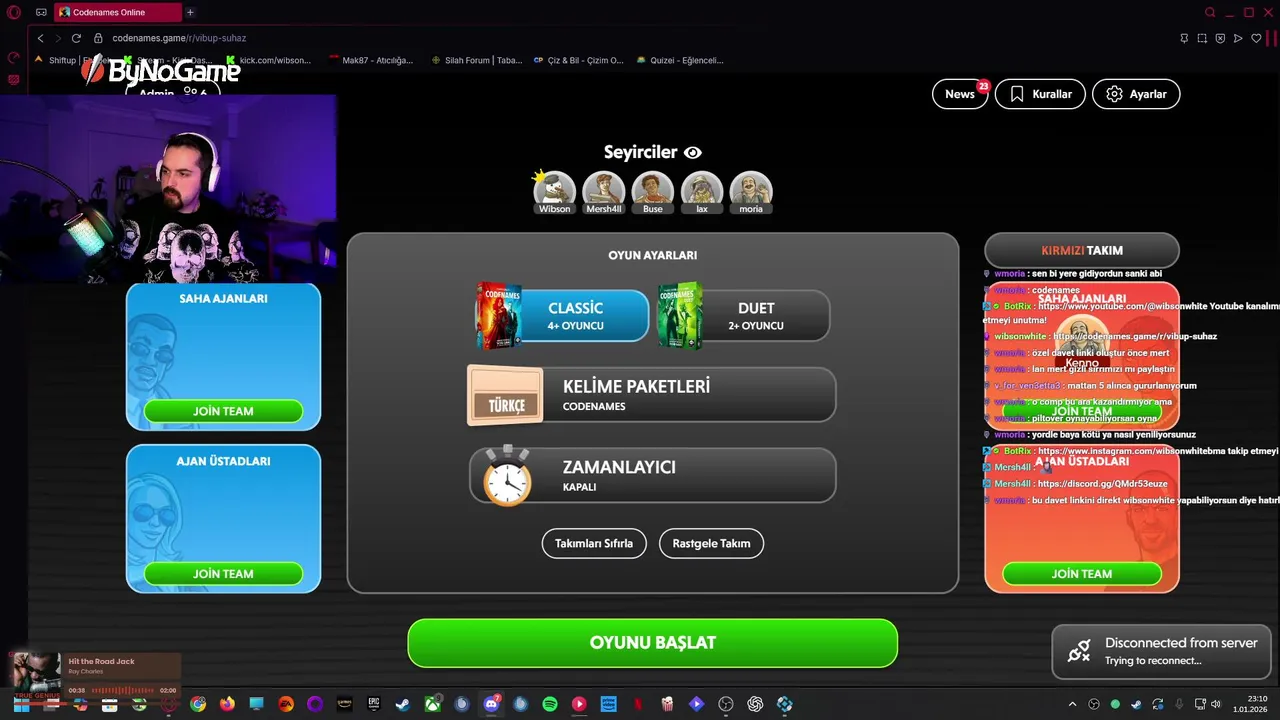Click Takımları Sıfırla button

click(x=594, y=543)
